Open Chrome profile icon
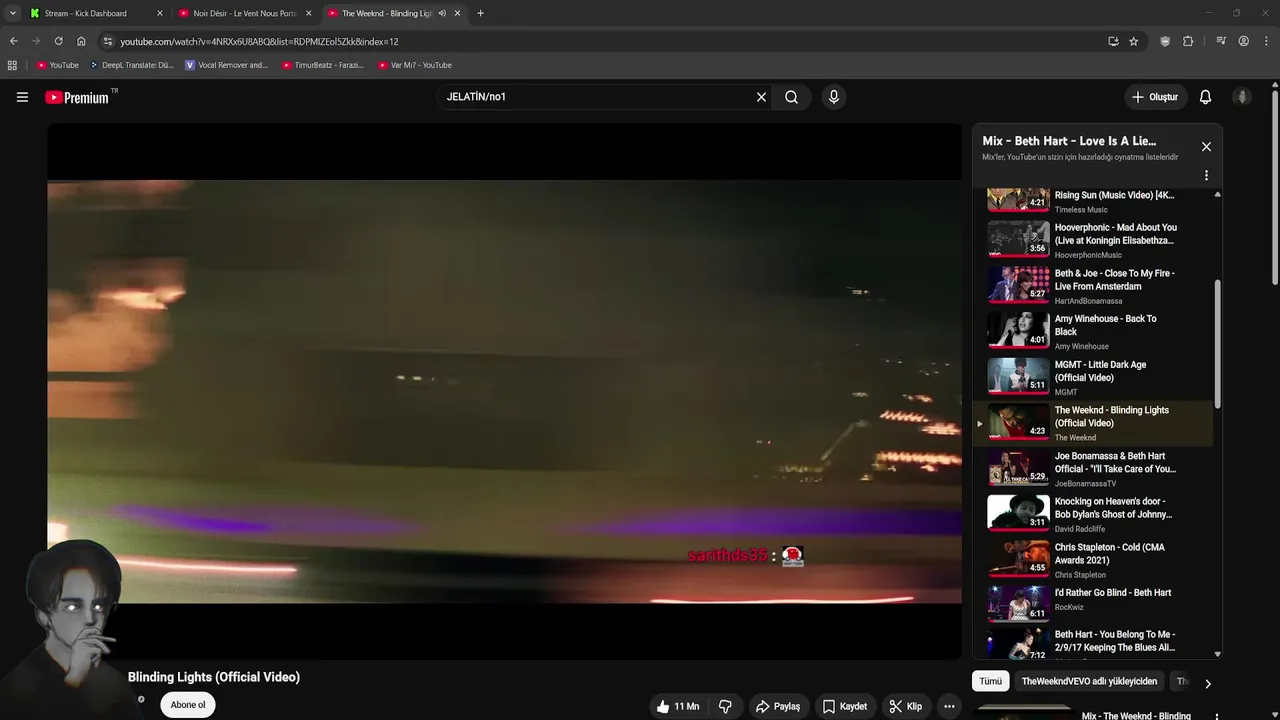Image resolution: width=1280 pixels, height=720 pixels. coord(1244,41)
